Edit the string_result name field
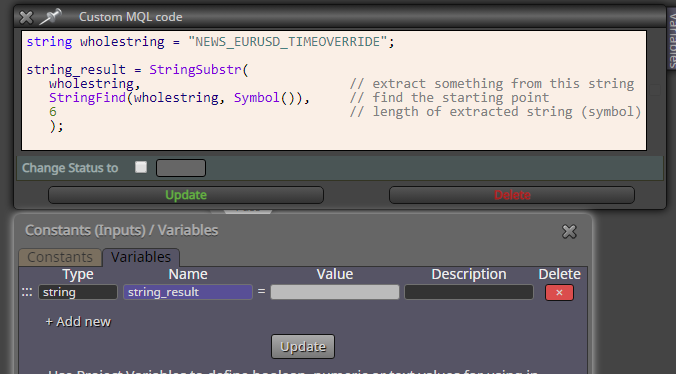Image resolution: width=676 pixels, height=374 pixels. coord(188,292)
